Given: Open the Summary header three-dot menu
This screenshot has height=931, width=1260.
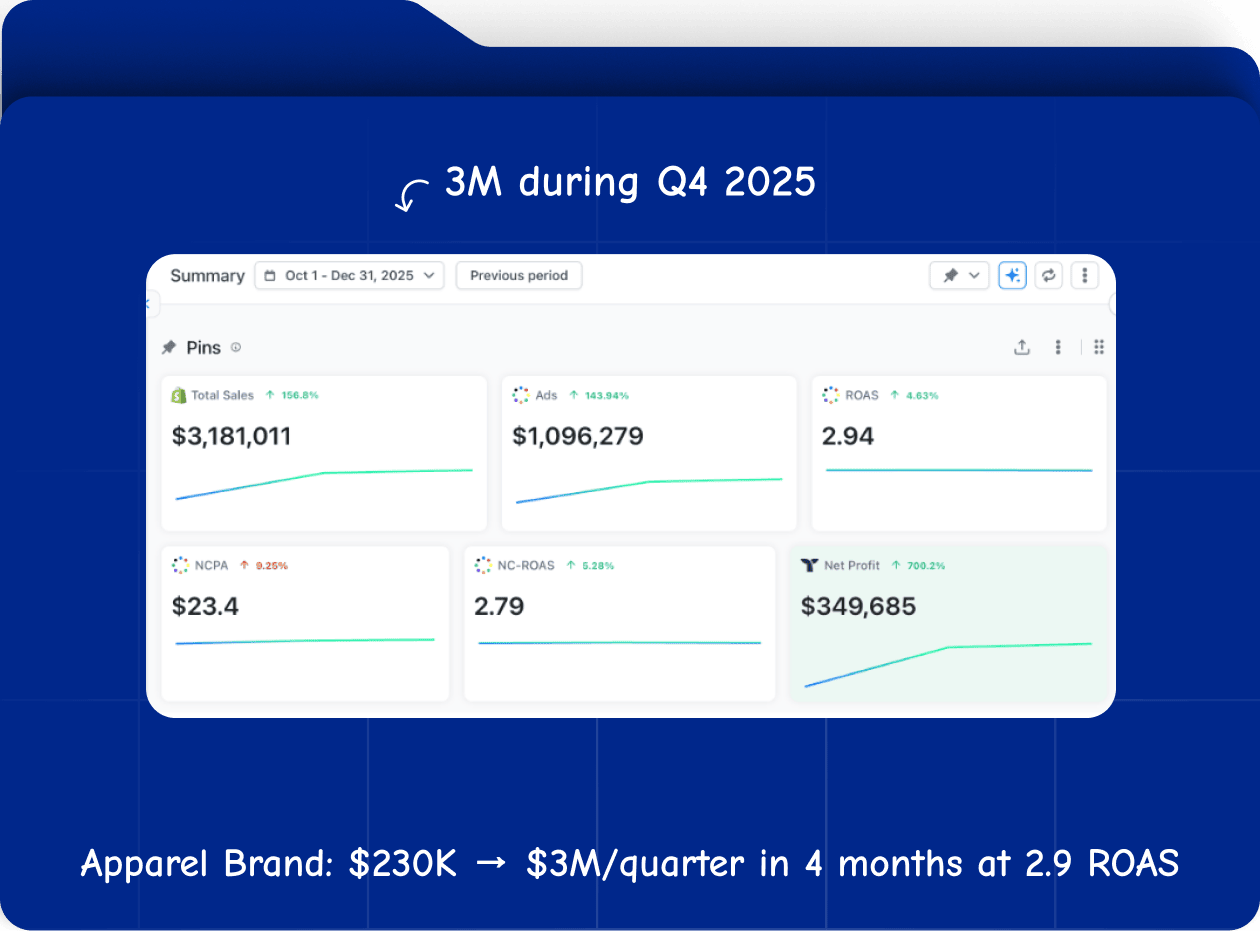Looking at the screenshot, I should click(x=1085, y=276).
